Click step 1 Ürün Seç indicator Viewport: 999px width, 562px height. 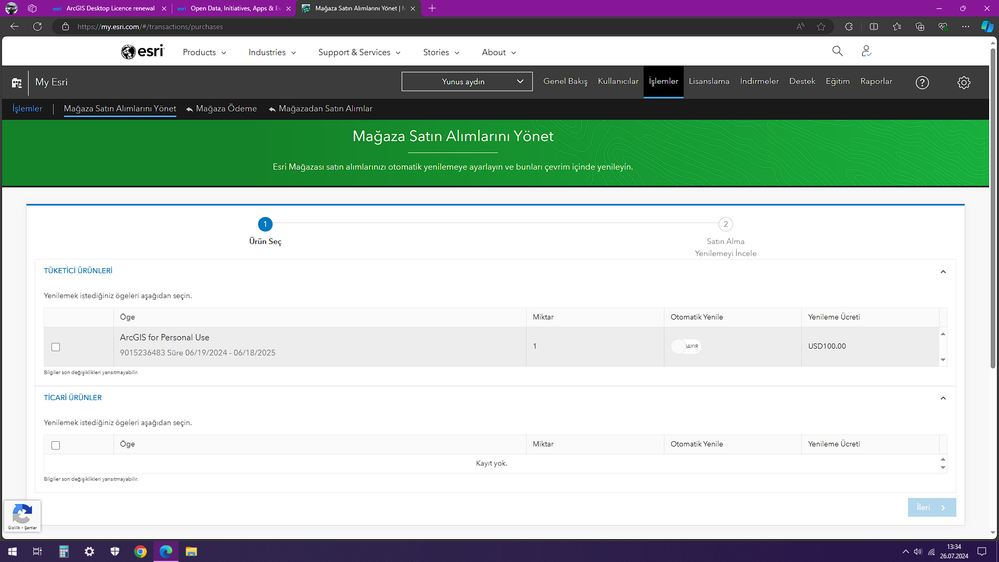(265, 224)
